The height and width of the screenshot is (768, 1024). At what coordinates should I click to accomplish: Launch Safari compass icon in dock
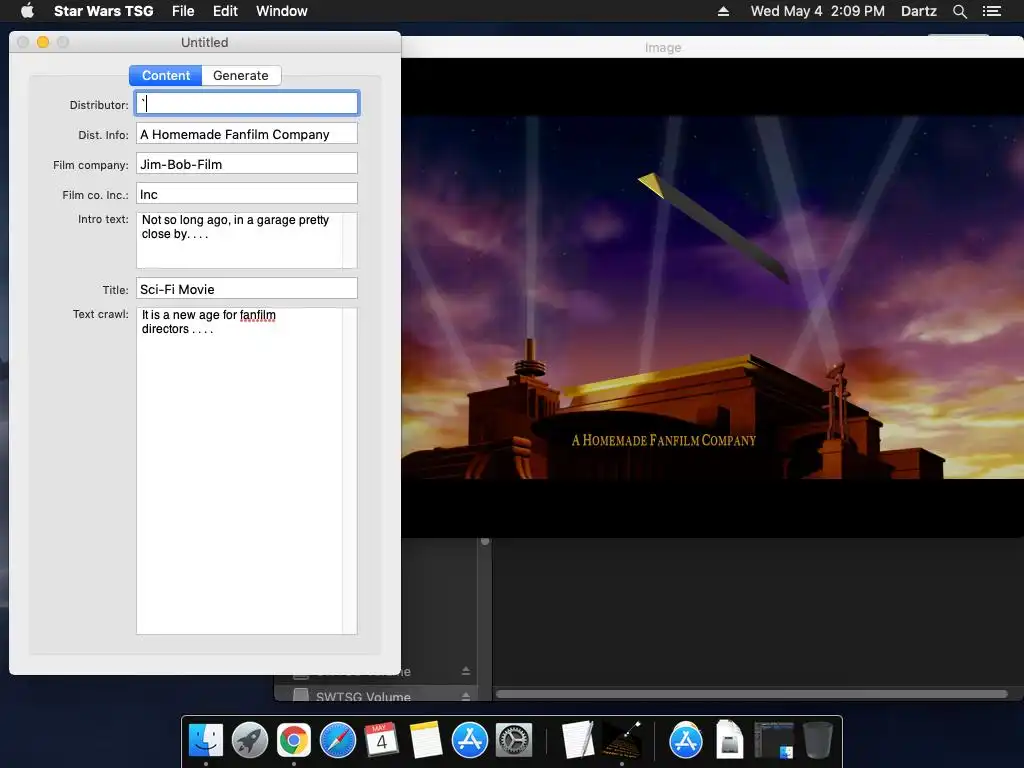point(338,741)
